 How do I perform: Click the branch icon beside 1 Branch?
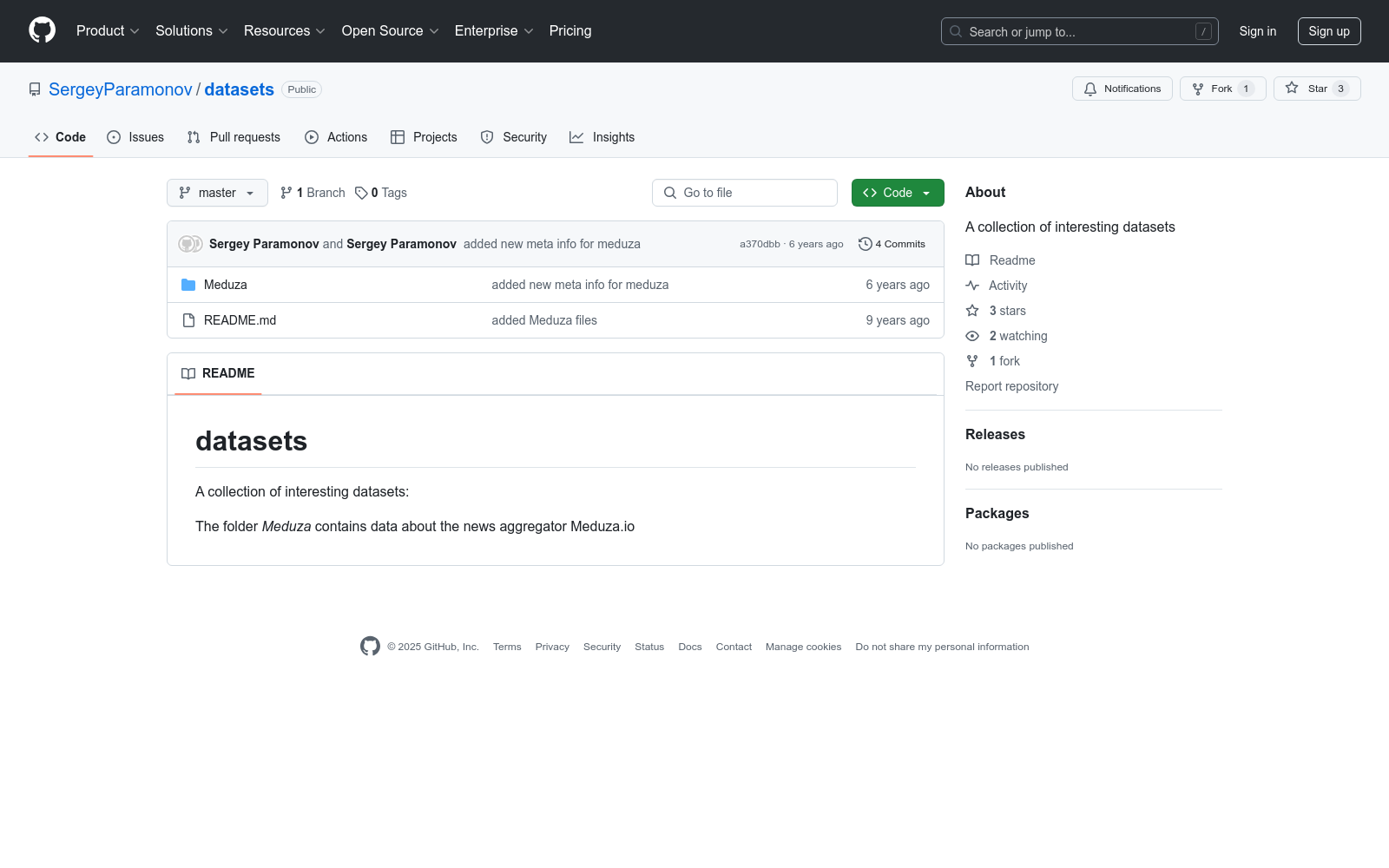click(x=286, y=193)
